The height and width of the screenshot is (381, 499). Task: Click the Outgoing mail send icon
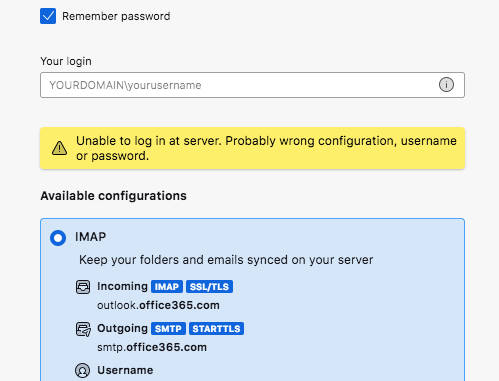tap(83, 329)
